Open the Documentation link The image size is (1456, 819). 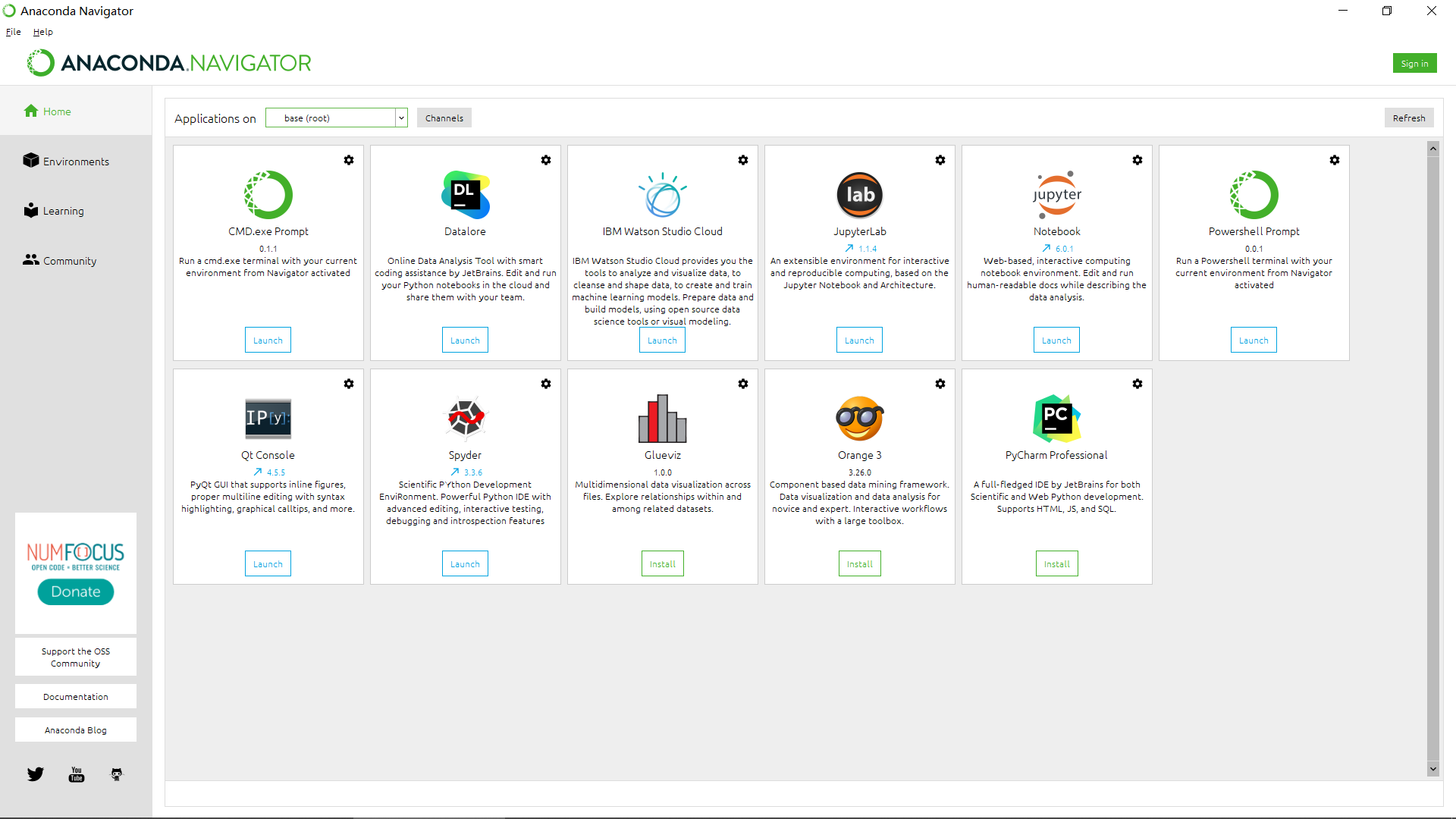pyautogui.click(x=76, y=697)
